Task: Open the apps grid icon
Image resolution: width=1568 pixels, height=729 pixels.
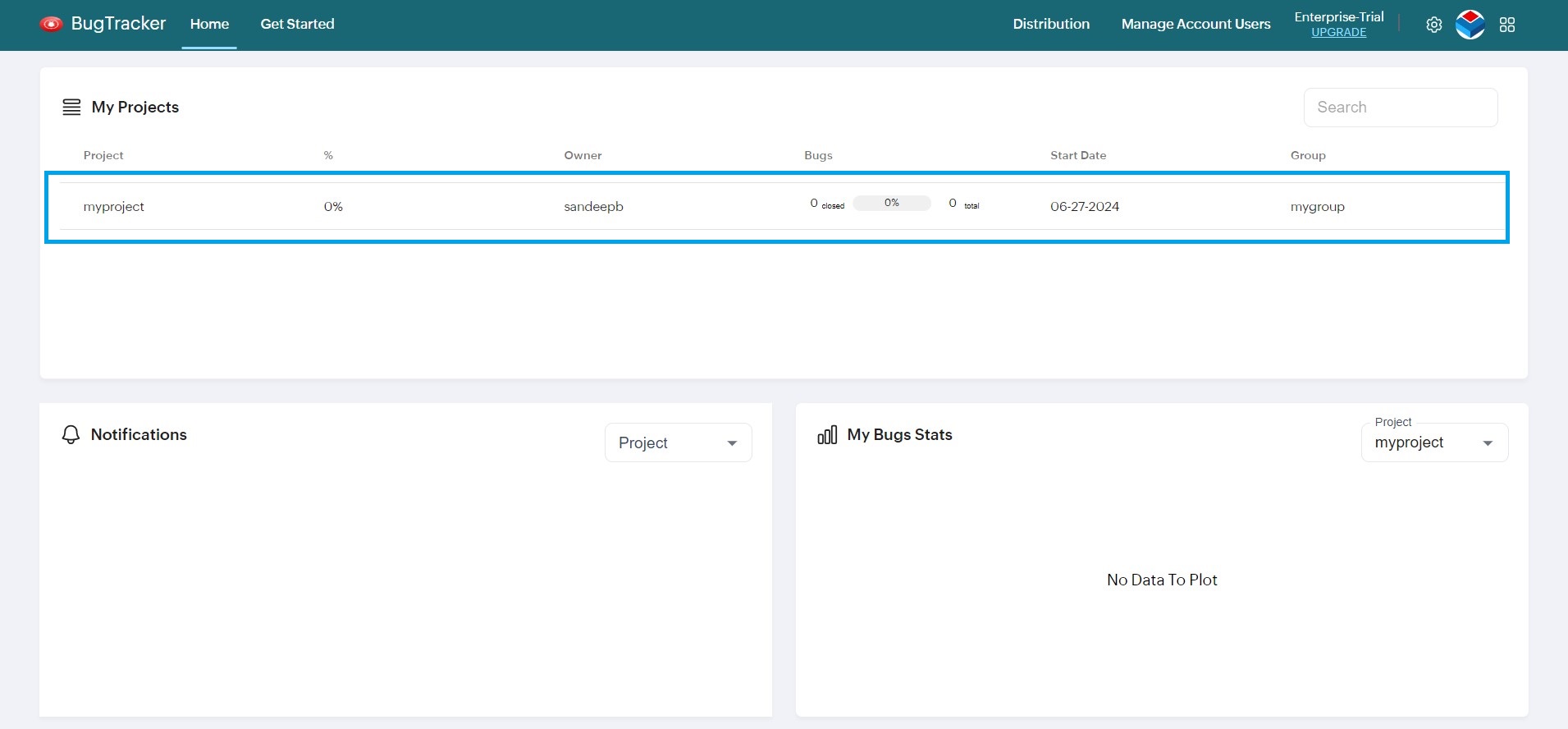Action: pyautogui.click(x=1507, y=25)
